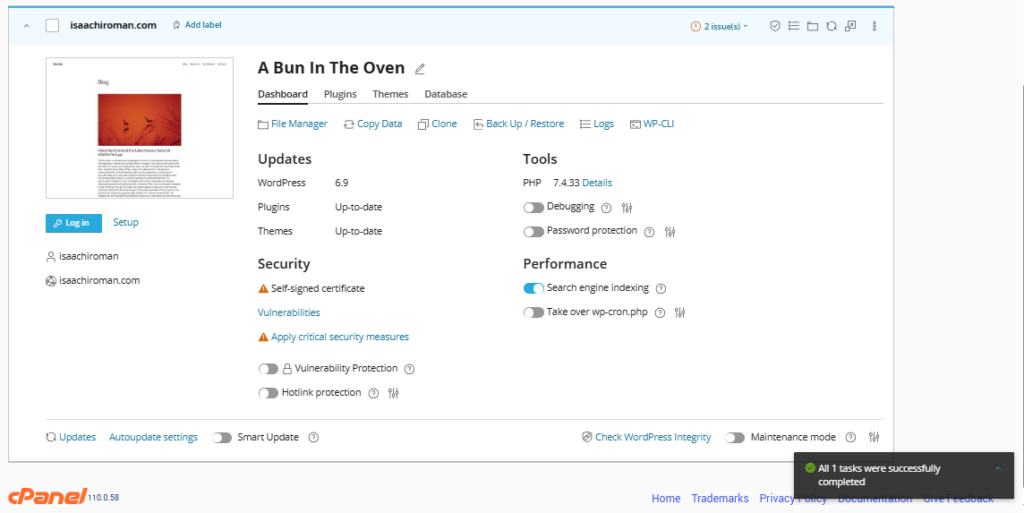1024x513 pixels.
Task: Toggle Debugging switch
Action: pyautogui.click(x=534, y=208)
